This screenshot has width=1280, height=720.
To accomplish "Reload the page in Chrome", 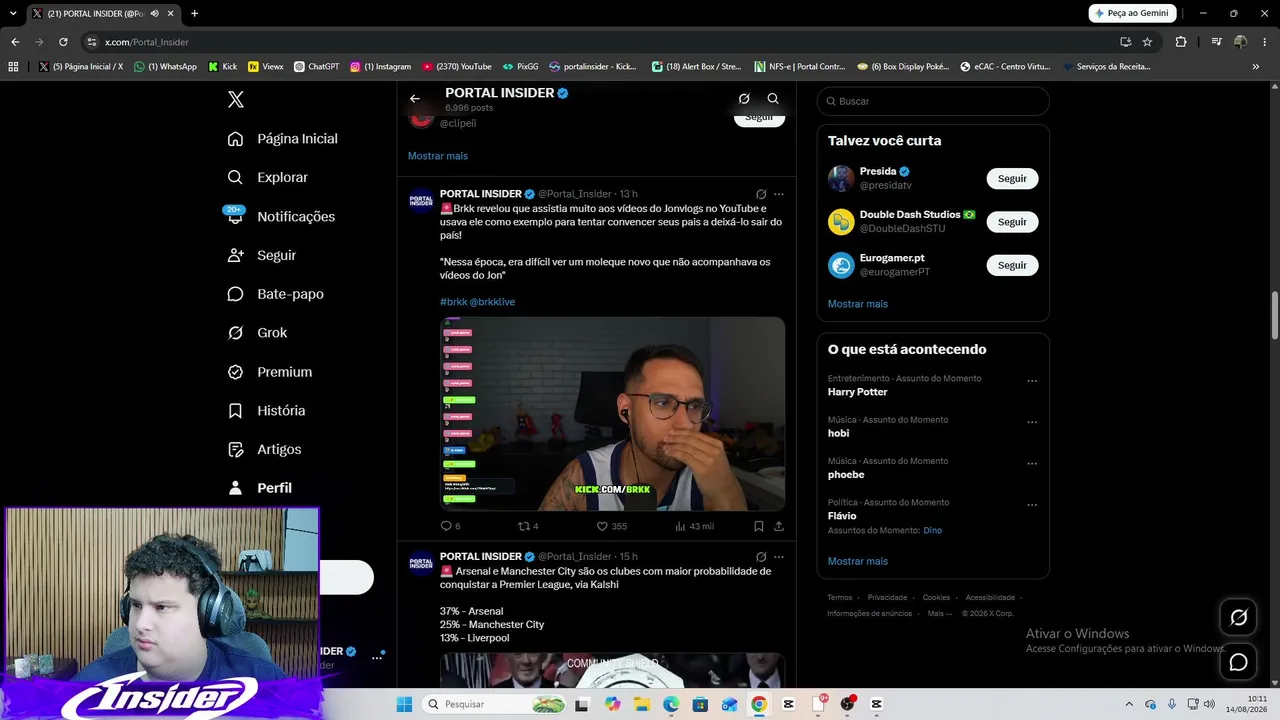I will (x=63, y=42).
